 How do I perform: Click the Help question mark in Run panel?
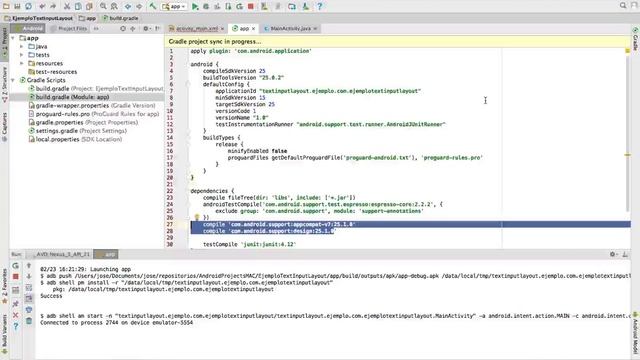[x=16, y=327]
